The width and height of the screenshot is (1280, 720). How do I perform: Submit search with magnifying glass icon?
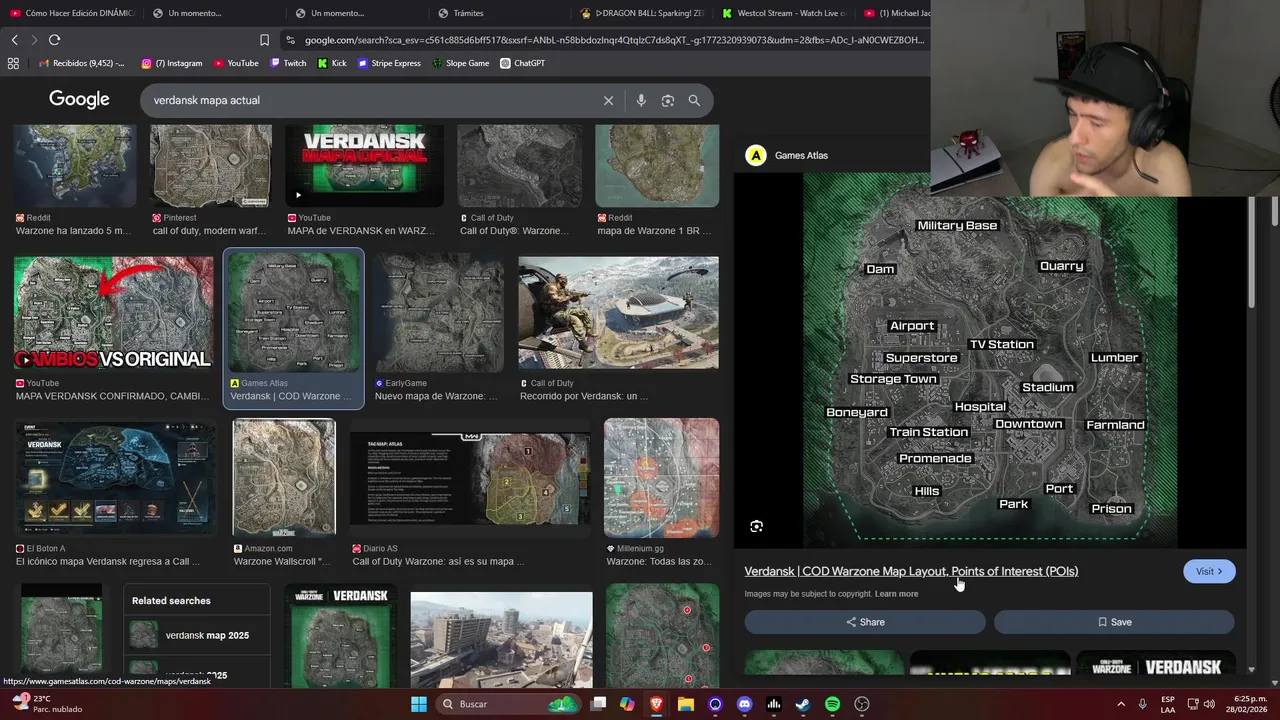click(694, 100)
